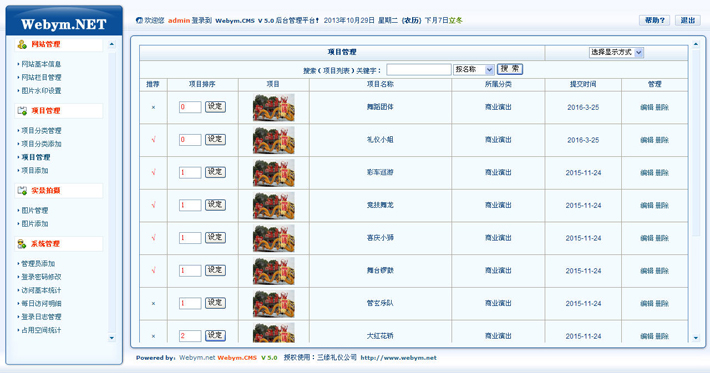Click main list scrollbar up arrow

(696, 44)
